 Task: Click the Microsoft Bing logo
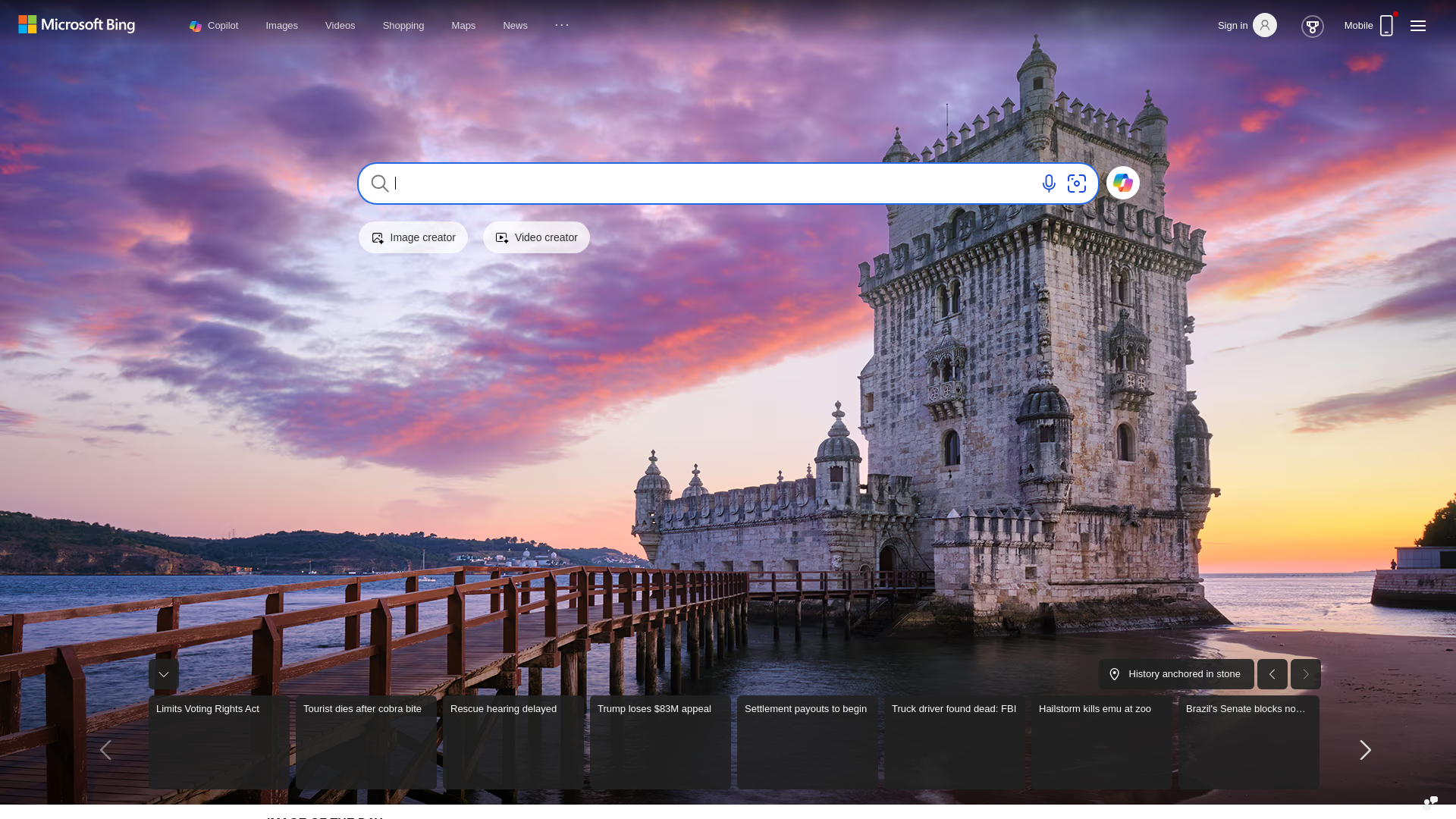click(77, 25)
